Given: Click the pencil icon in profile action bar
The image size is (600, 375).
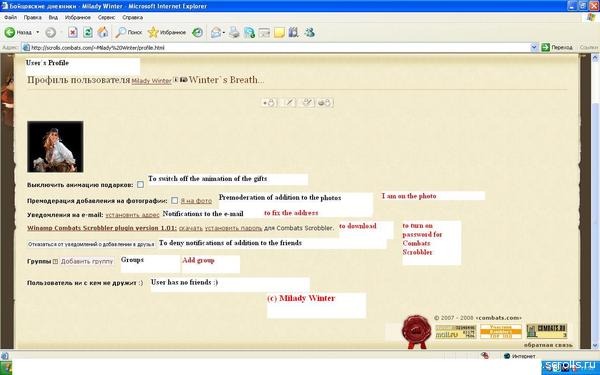Looking at the screenshot, I should (289, 103).
